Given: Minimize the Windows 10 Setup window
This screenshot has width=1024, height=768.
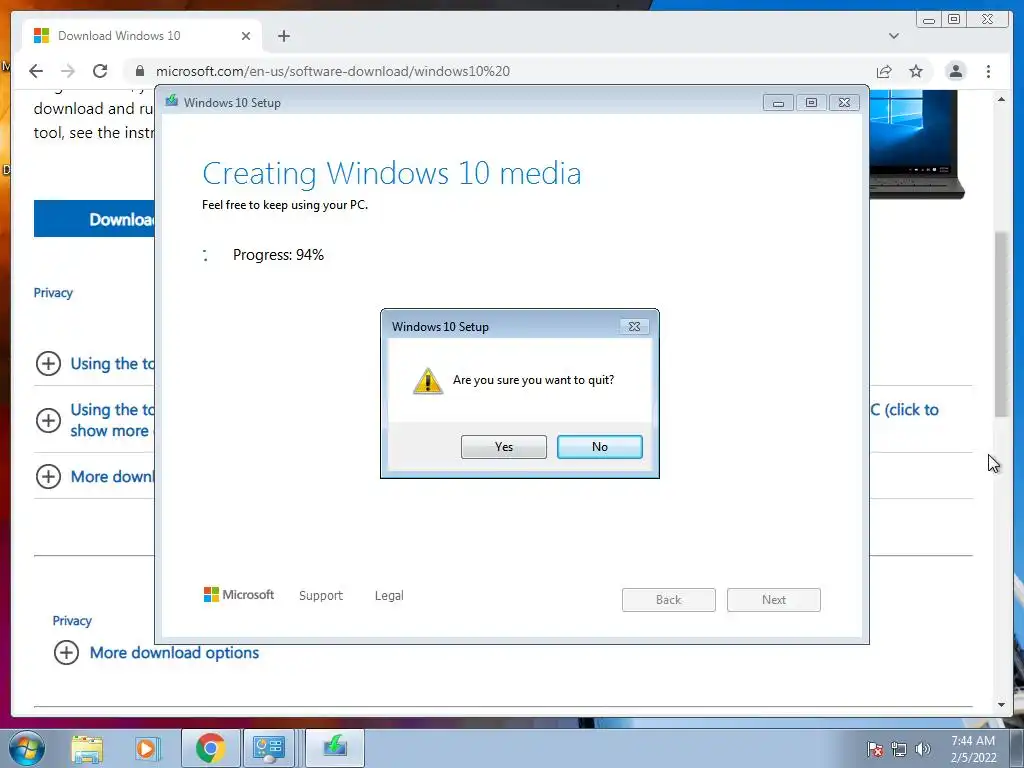Looking at the screenshot, I should click(778, 103).
